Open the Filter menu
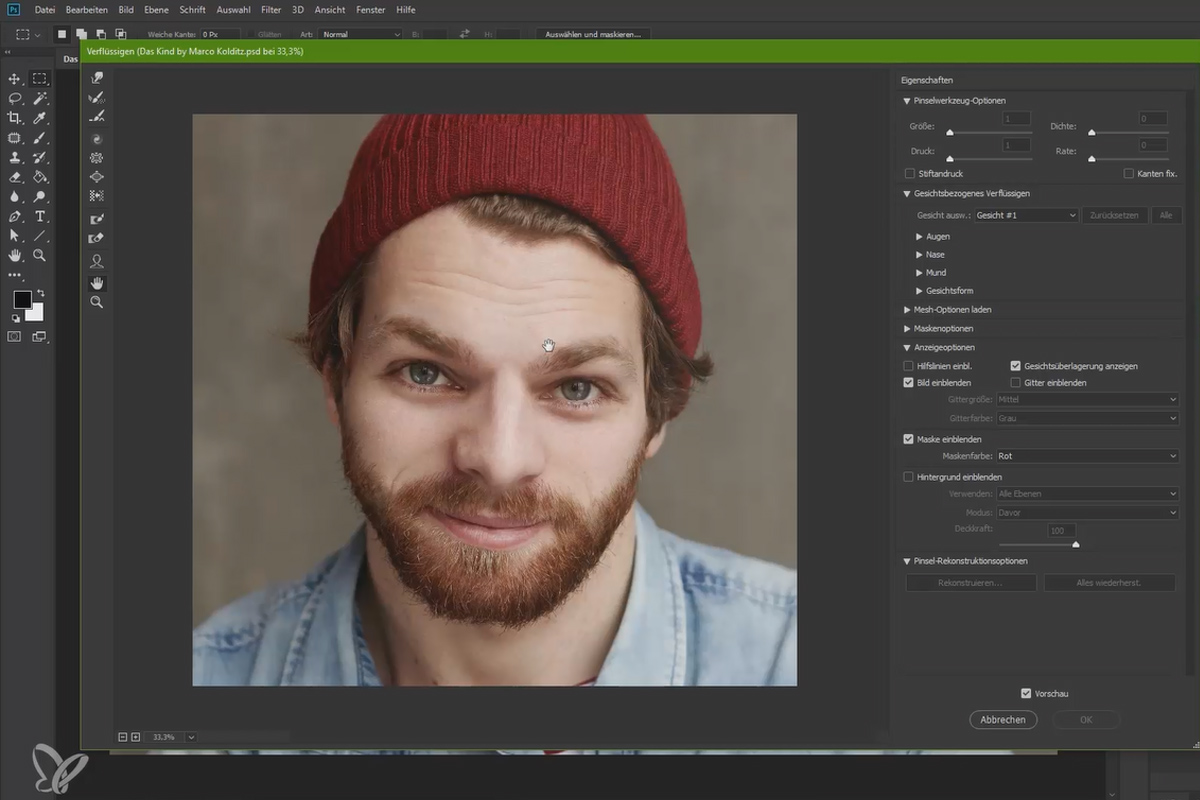The height and width of the screenshot is (800, 1200). 271,9
